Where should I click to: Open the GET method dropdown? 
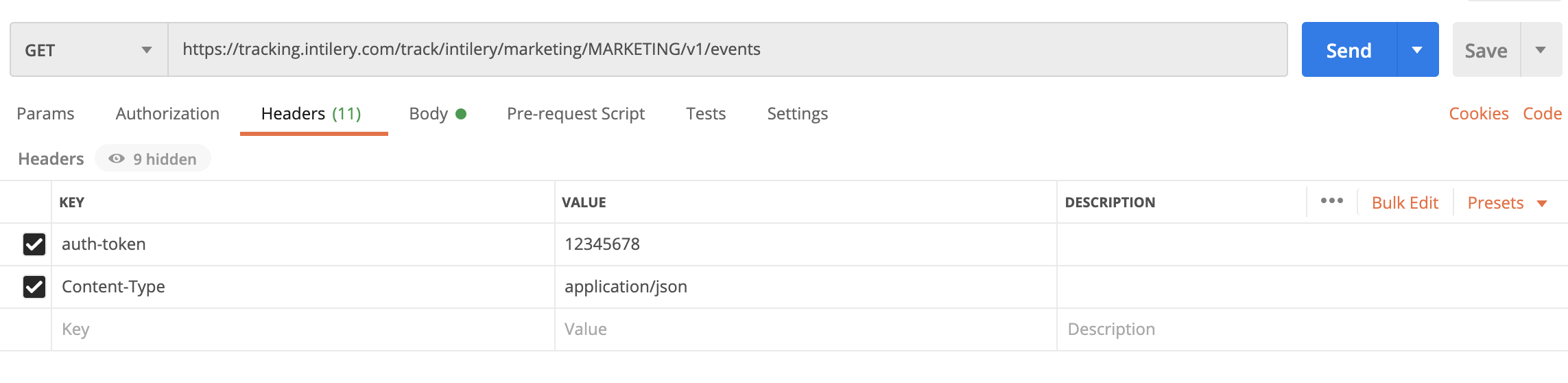tap(88, 50)
